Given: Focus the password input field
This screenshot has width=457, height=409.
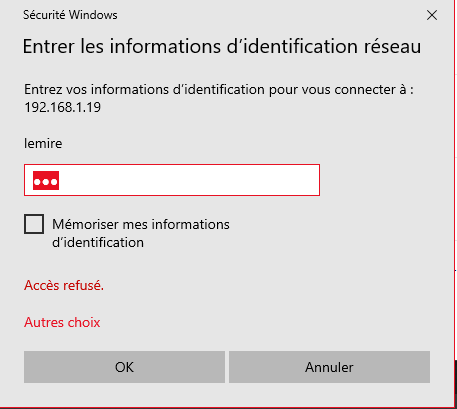Looking at the screenshot, I should pyautogui.click(x=172, y=180).
